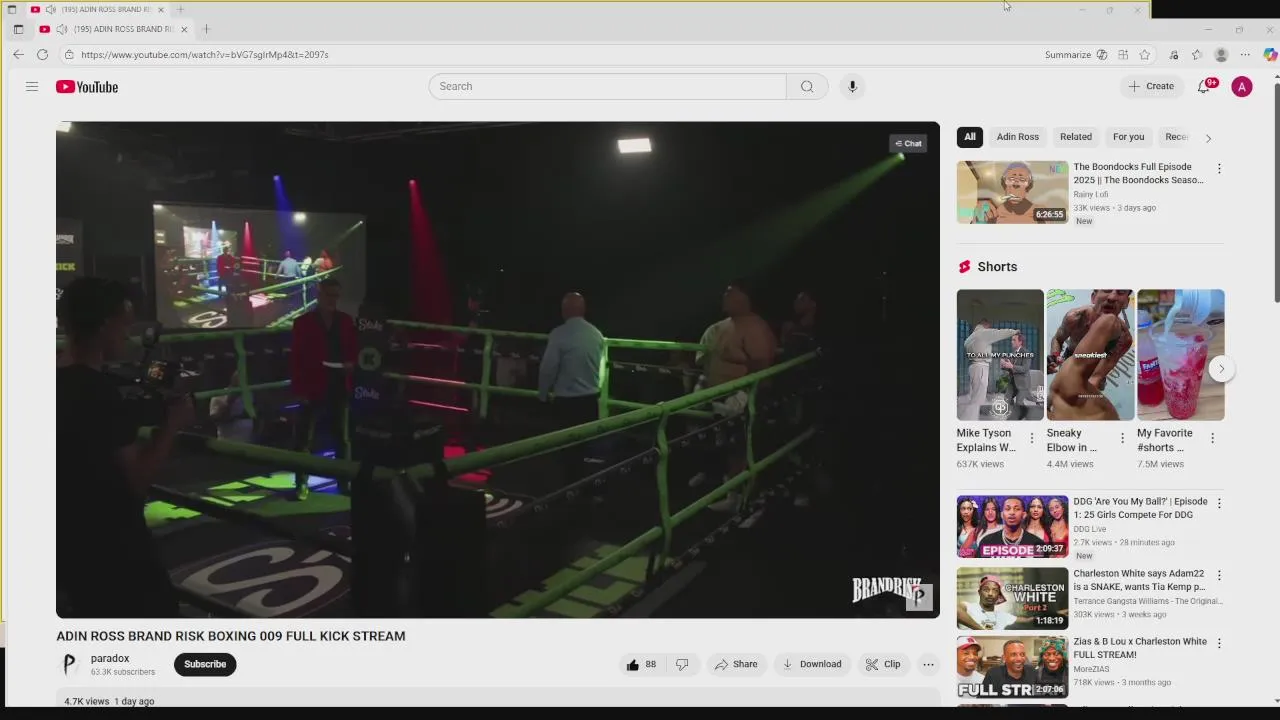1280x720 pixels.
Task: Close the ADIN ROSS tab in front window
Action: (184, 30)
